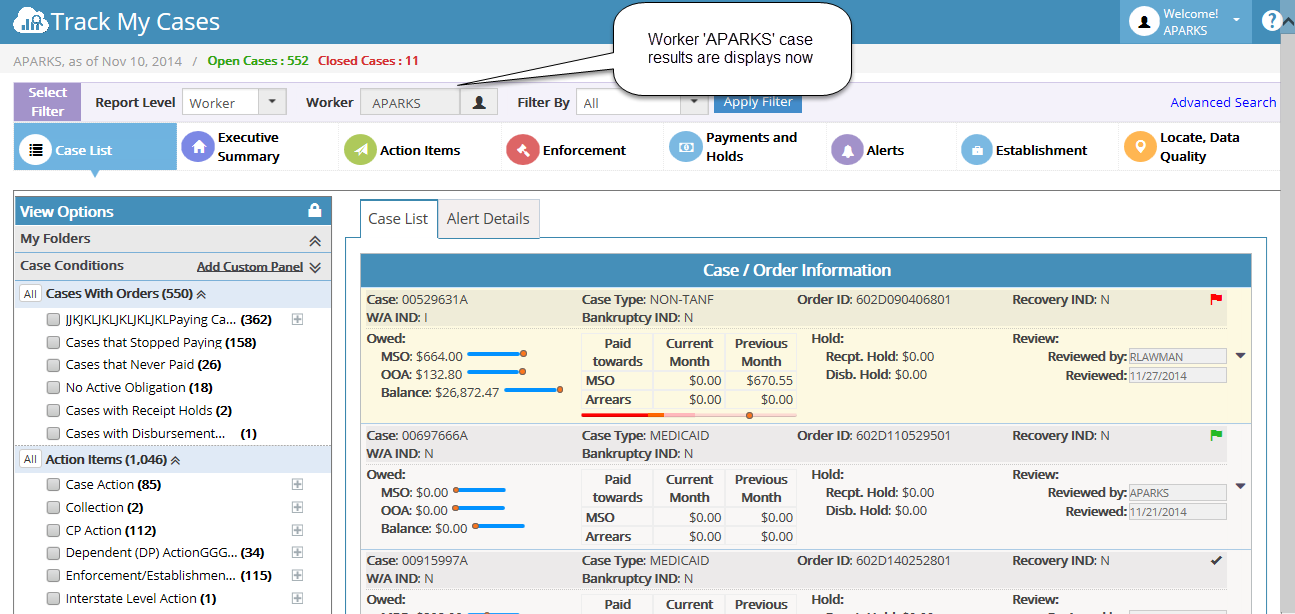Tick the Collection checkbox
Screen dimensions: 1295x614
[x=53, y=508]
